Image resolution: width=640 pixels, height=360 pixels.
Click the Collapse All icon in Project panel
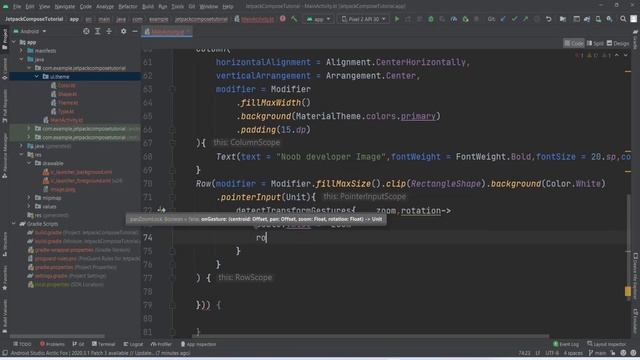(x=109, y=31)
